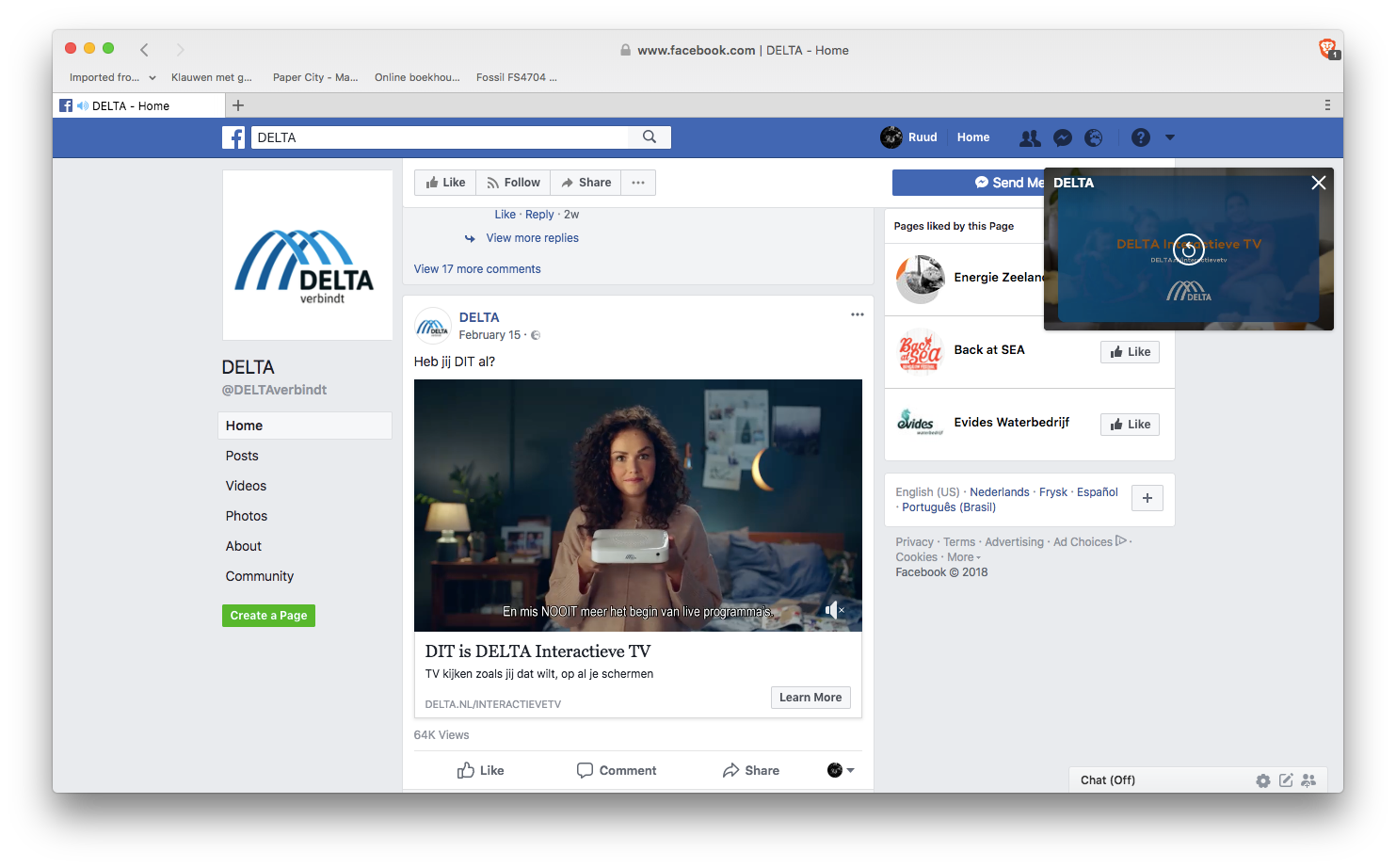
Task: Open page more options ellipsis button
Action: pyautogui.click(x=638, y=183)
